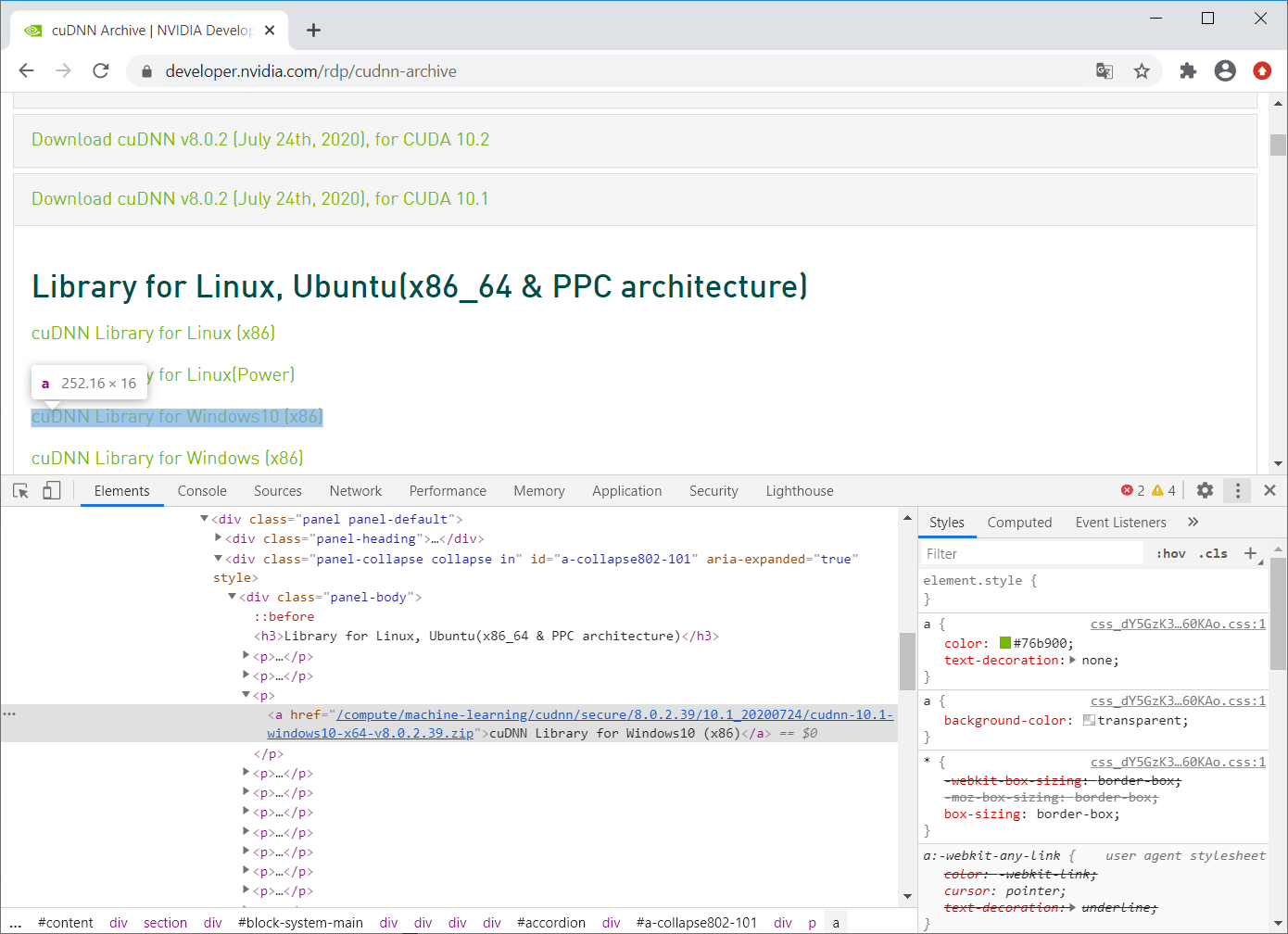Image resolution: width=1288 pixels, height=934 pixels.
Task: Add a new style rule plus icon
Action: click(x=1251, y=553)
